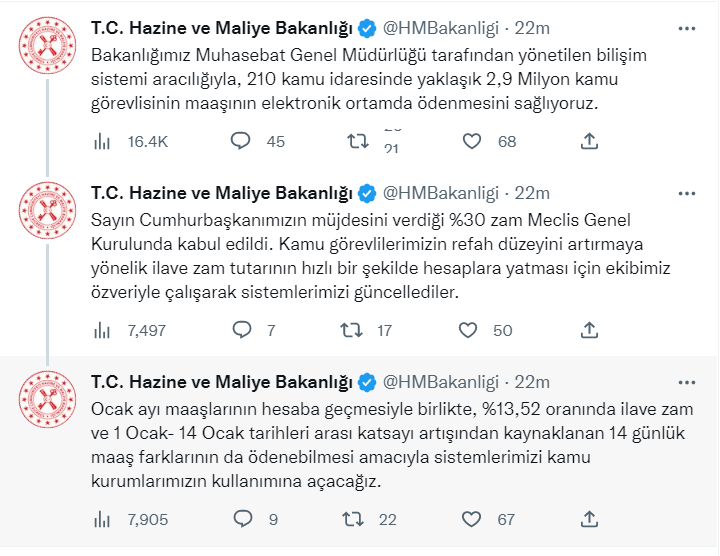The height and width of the screenshot is (556, 720).
Task: Open @HMBakanligi handle in the second tweet
Action: click(x=442, y=192)
